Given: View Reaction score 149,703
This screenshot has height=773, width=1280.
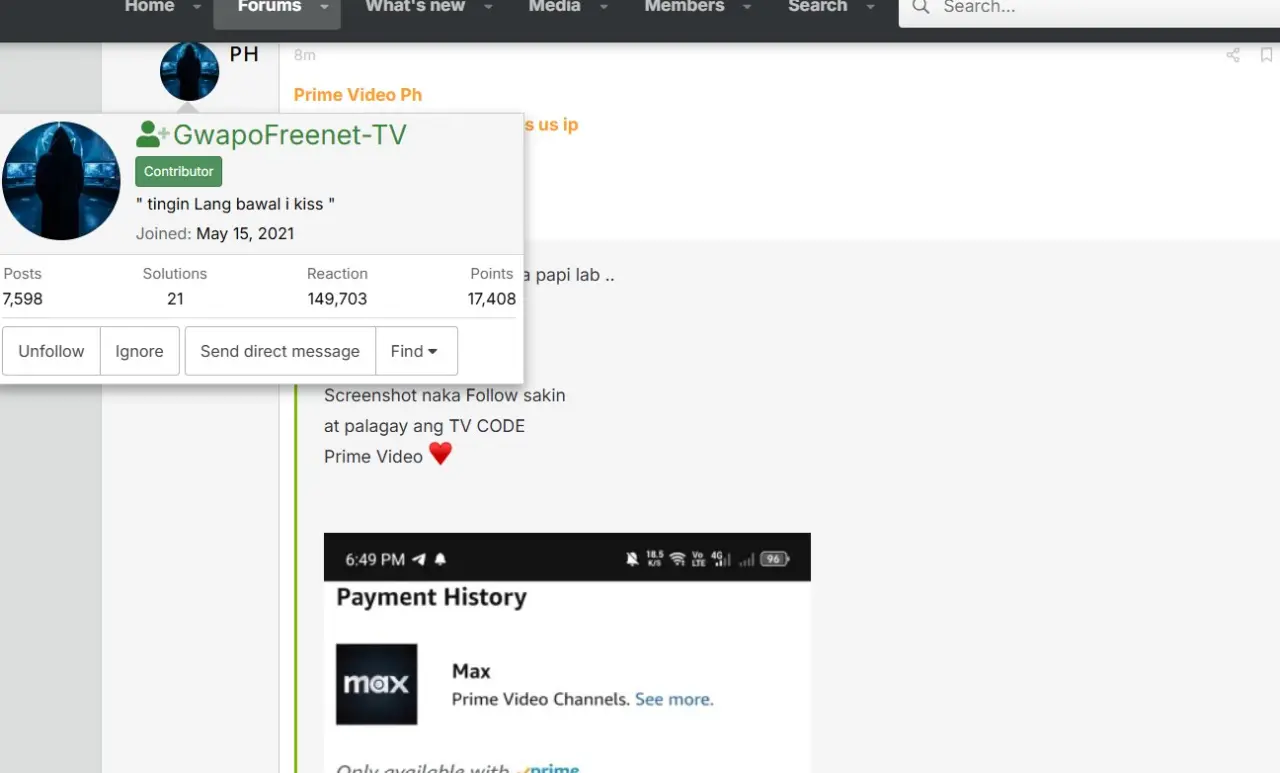Looking at the screenshot, I should pos(337,298).
